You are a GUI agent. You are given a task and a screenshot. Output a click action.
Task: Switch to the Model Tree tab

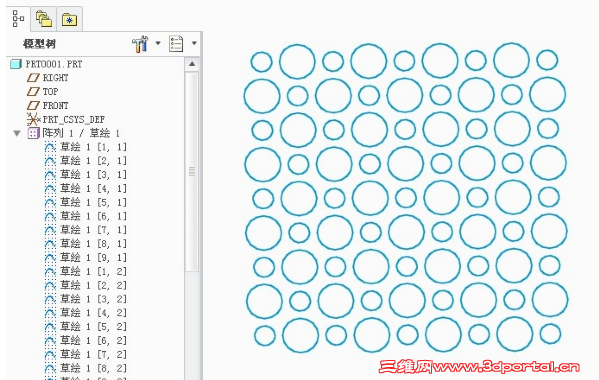pos(18,19)
